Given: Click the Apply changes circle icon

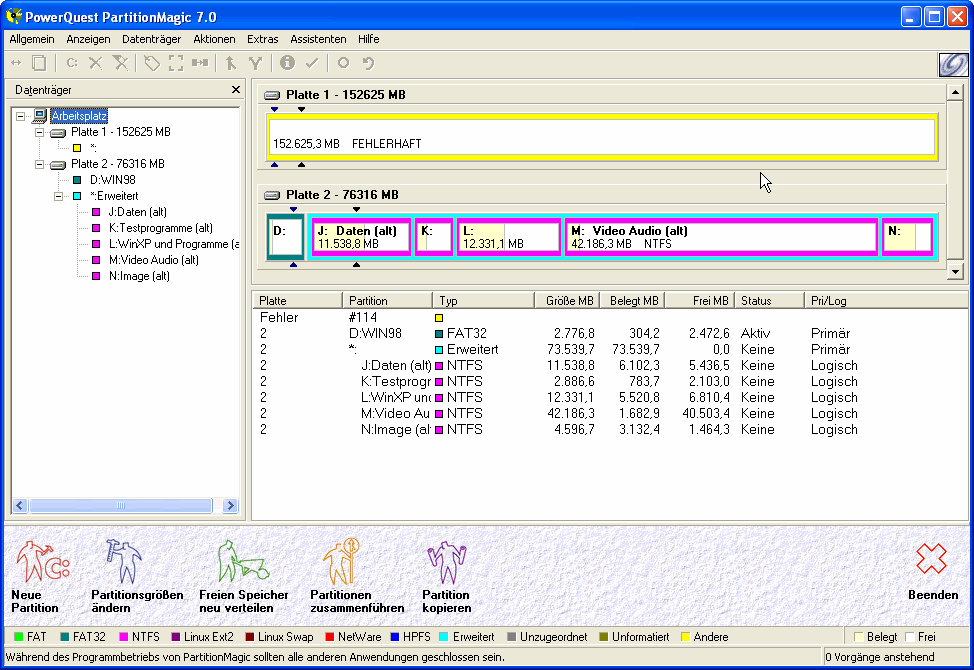Looking at the screenshot, I should [x=344, y=63].
